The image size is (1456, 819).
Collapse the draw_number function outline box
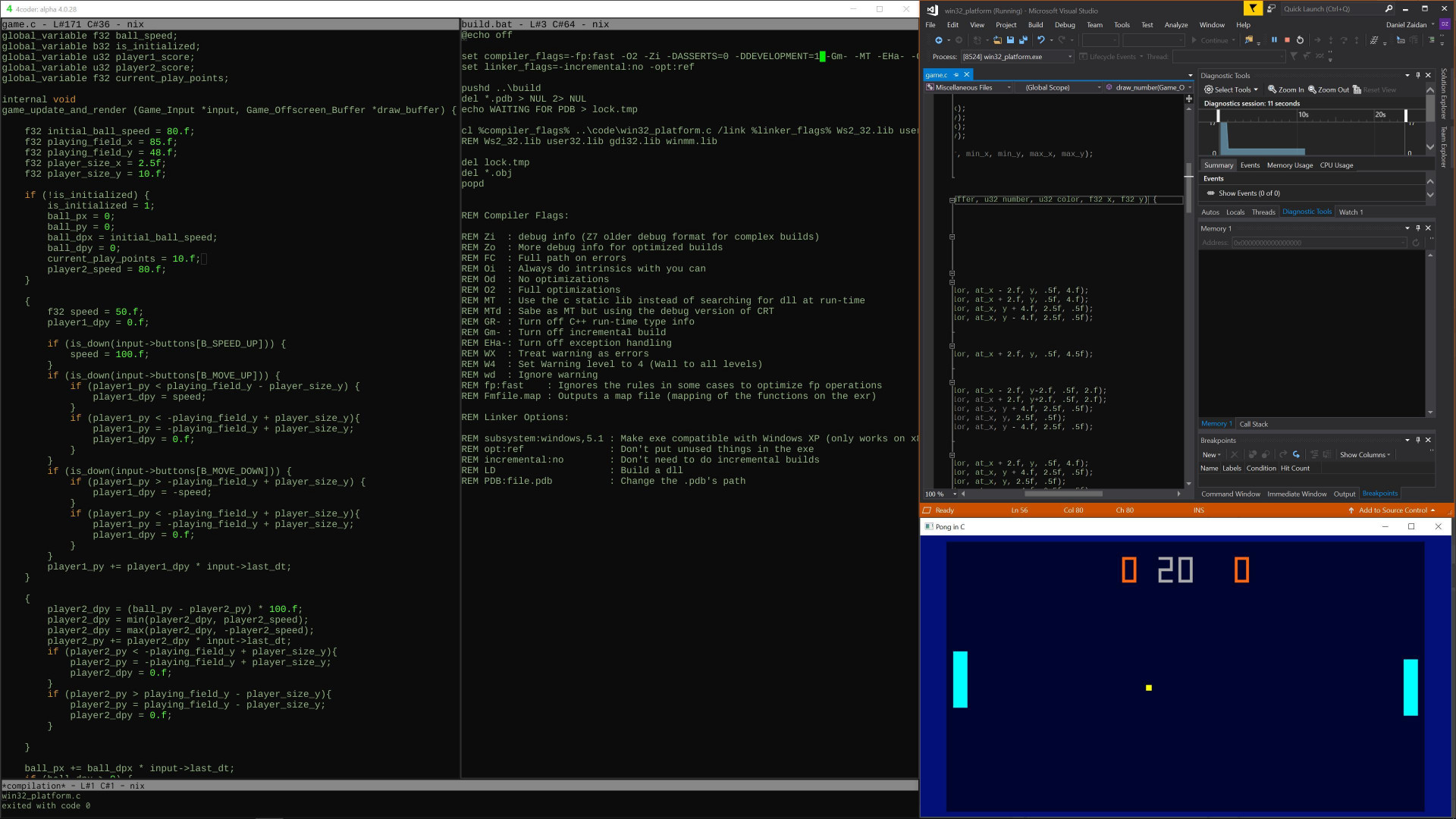click(952, 200)
